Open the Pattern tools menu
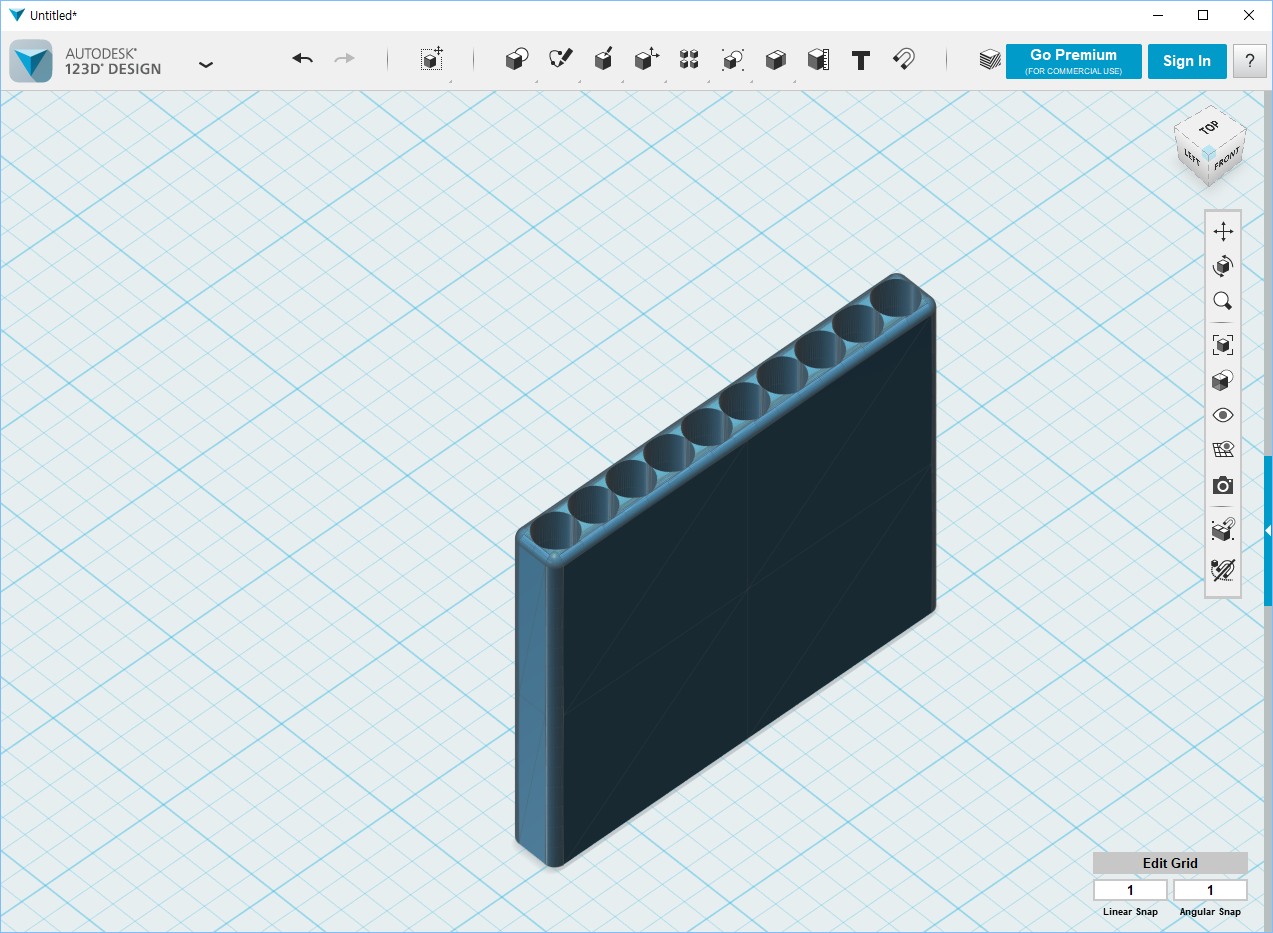The height and width of the screenshot is (933, 1273). [x=689, y=60]
